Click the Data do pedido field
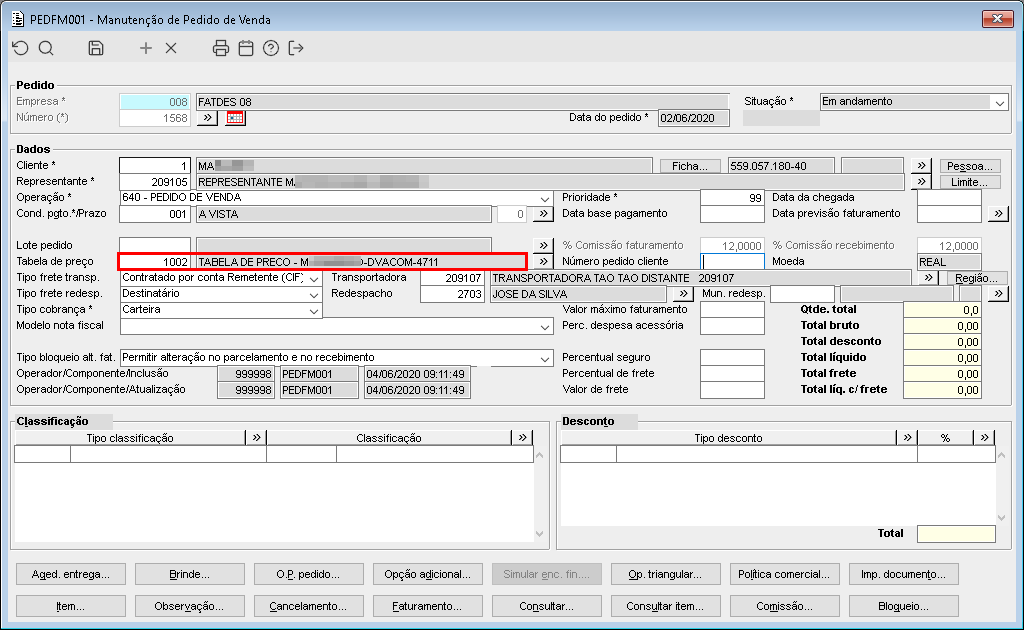1024x630 pixels. 694,118
